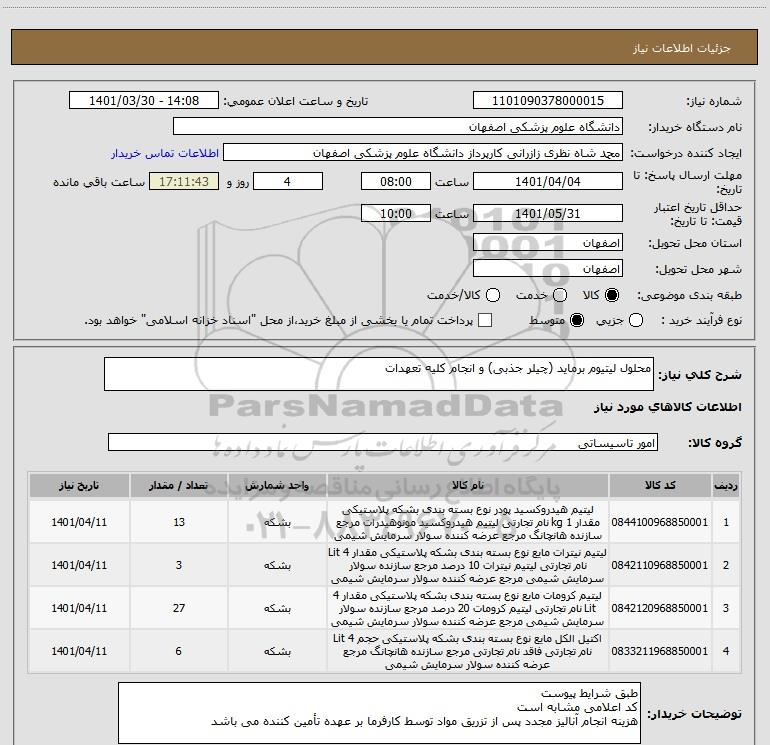Click the buyer notes text box
Image resolution: width=770 pixels, height=745 pixels.
point(379,713)
